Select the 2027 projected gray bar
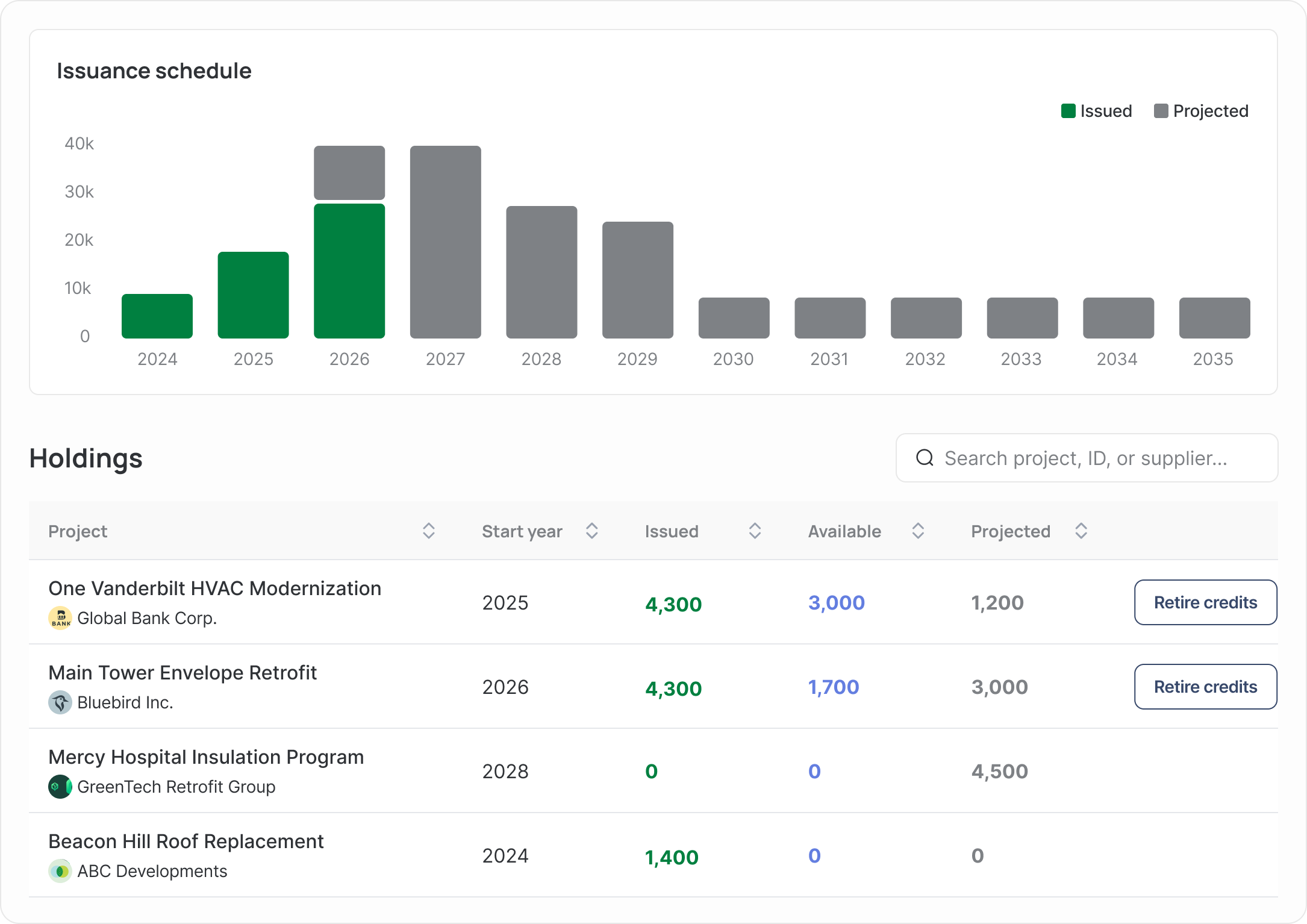 (446, 242)
